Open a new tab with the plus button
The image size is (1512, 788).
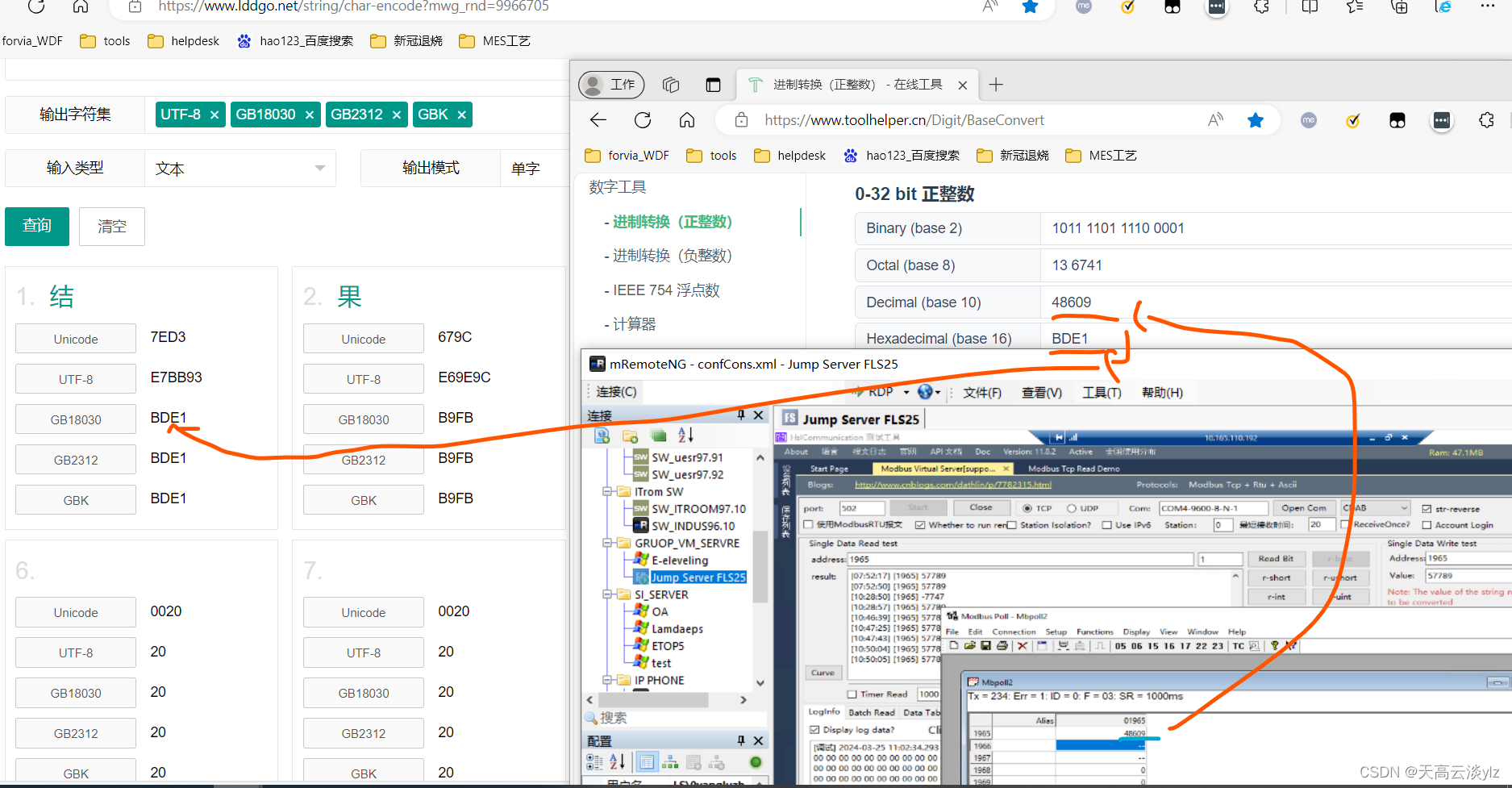996,85
